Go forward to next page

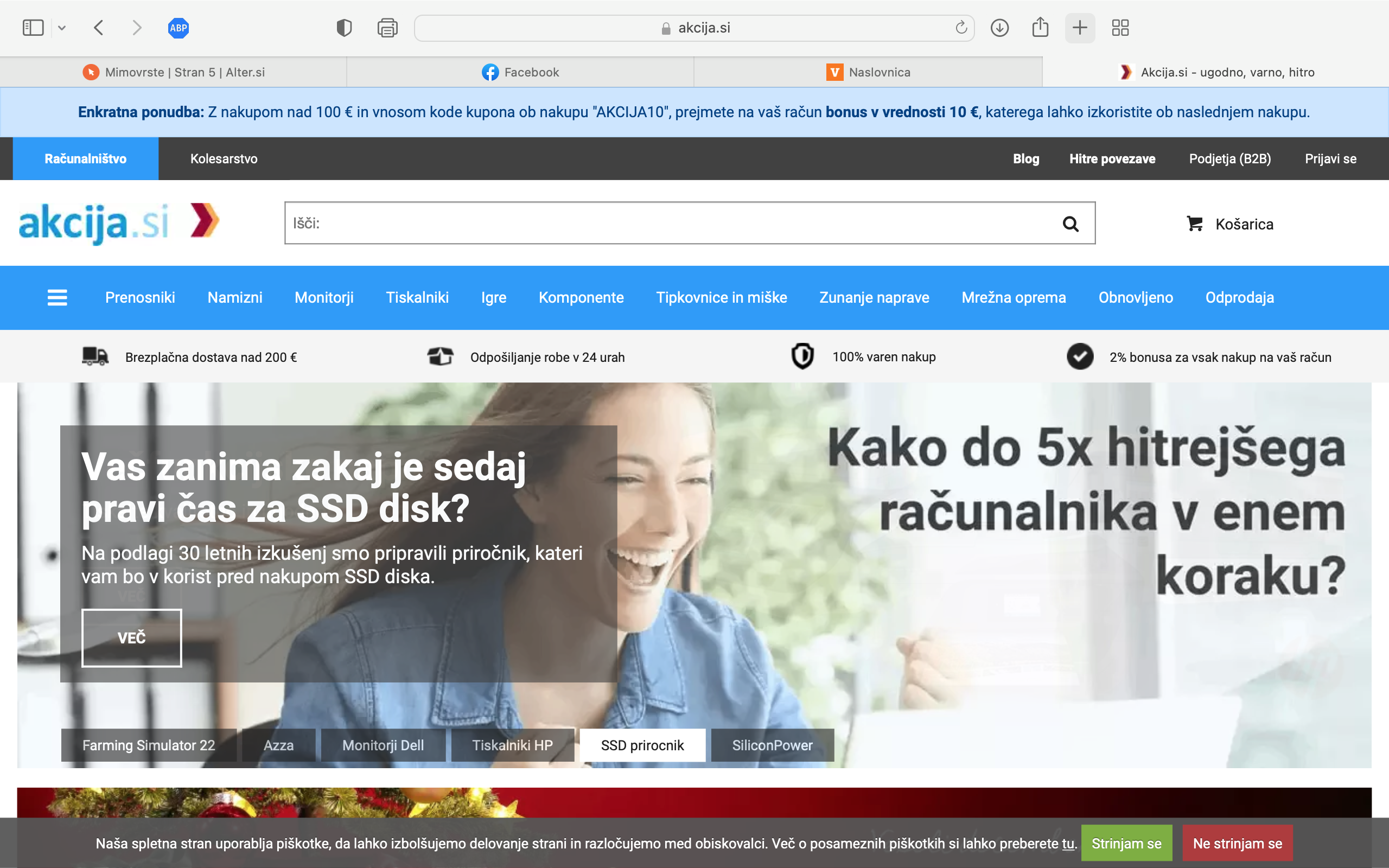tap(137, 28)
